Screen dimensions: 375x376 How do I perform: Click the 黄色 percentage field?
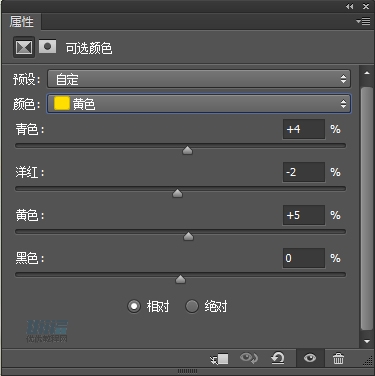(304, 215)
